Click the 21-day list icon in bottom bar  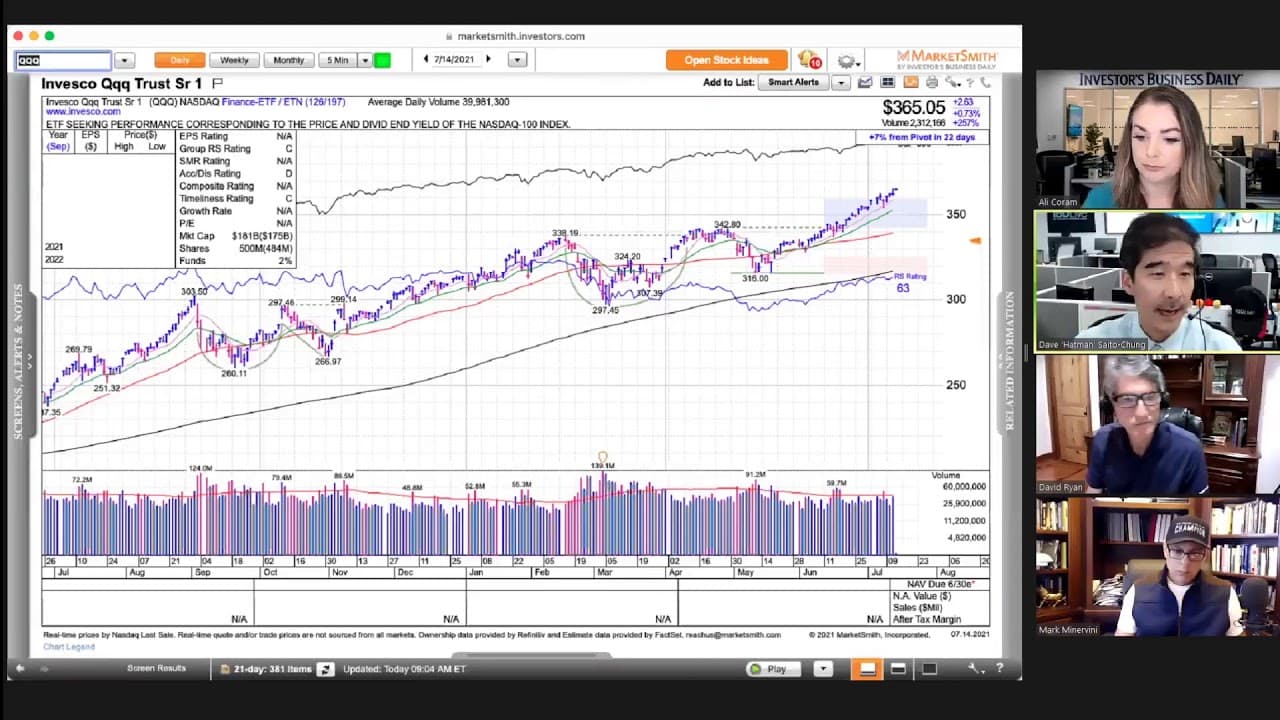click(x=225, y=669)
